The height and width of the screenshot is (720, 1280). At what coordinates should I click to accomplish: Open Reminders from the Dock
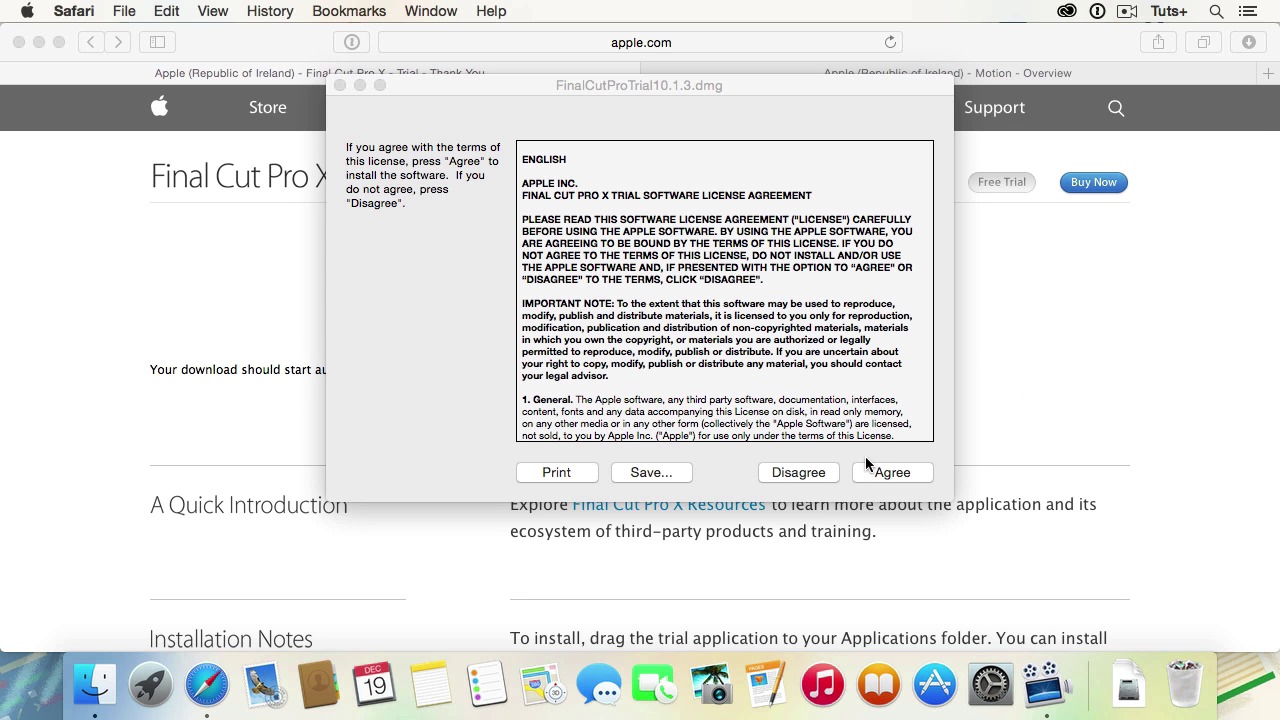[487, 685]
